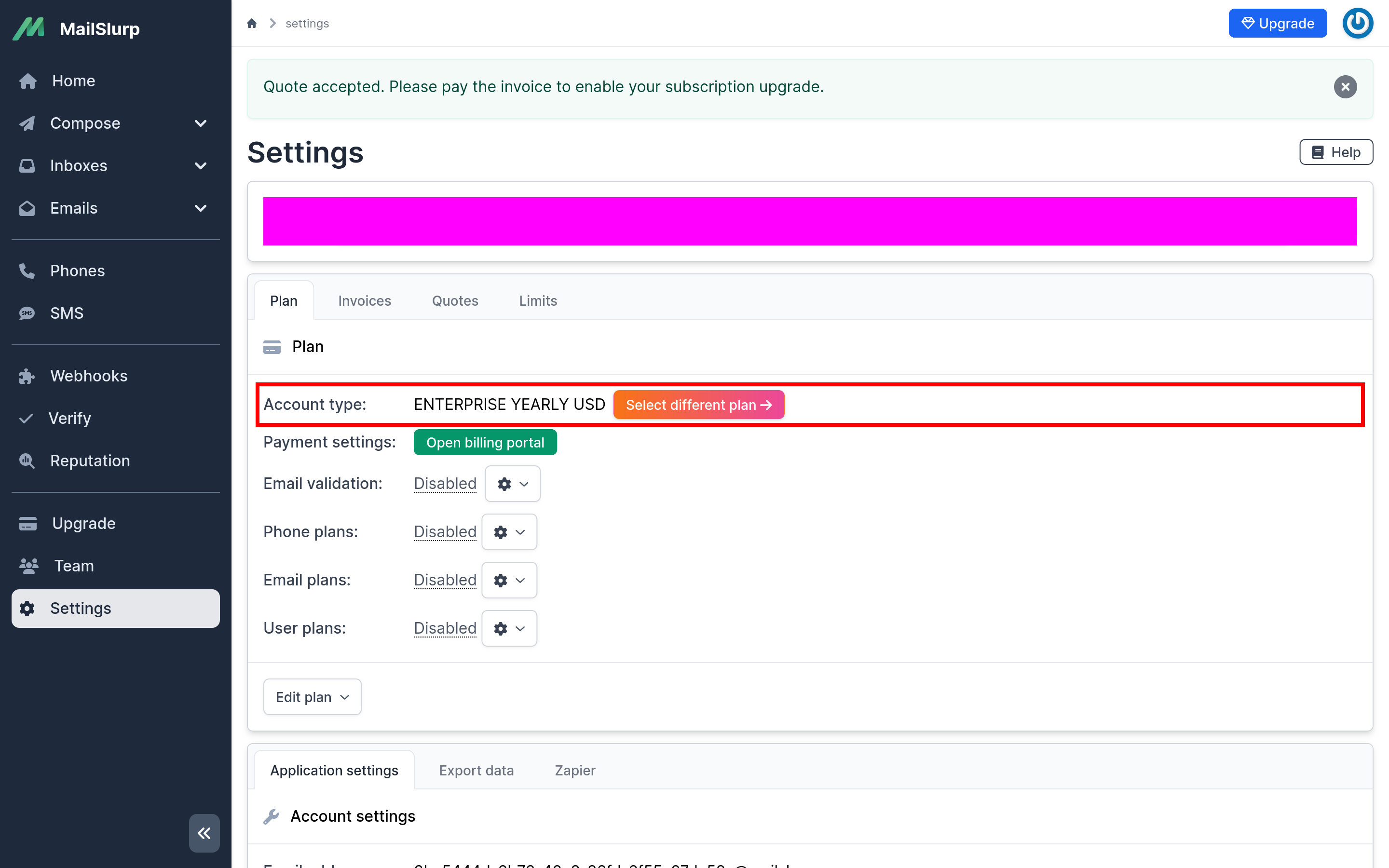Click the Account settings heading
Screen dimensions: 1389x868
click(x=353, y=816)
